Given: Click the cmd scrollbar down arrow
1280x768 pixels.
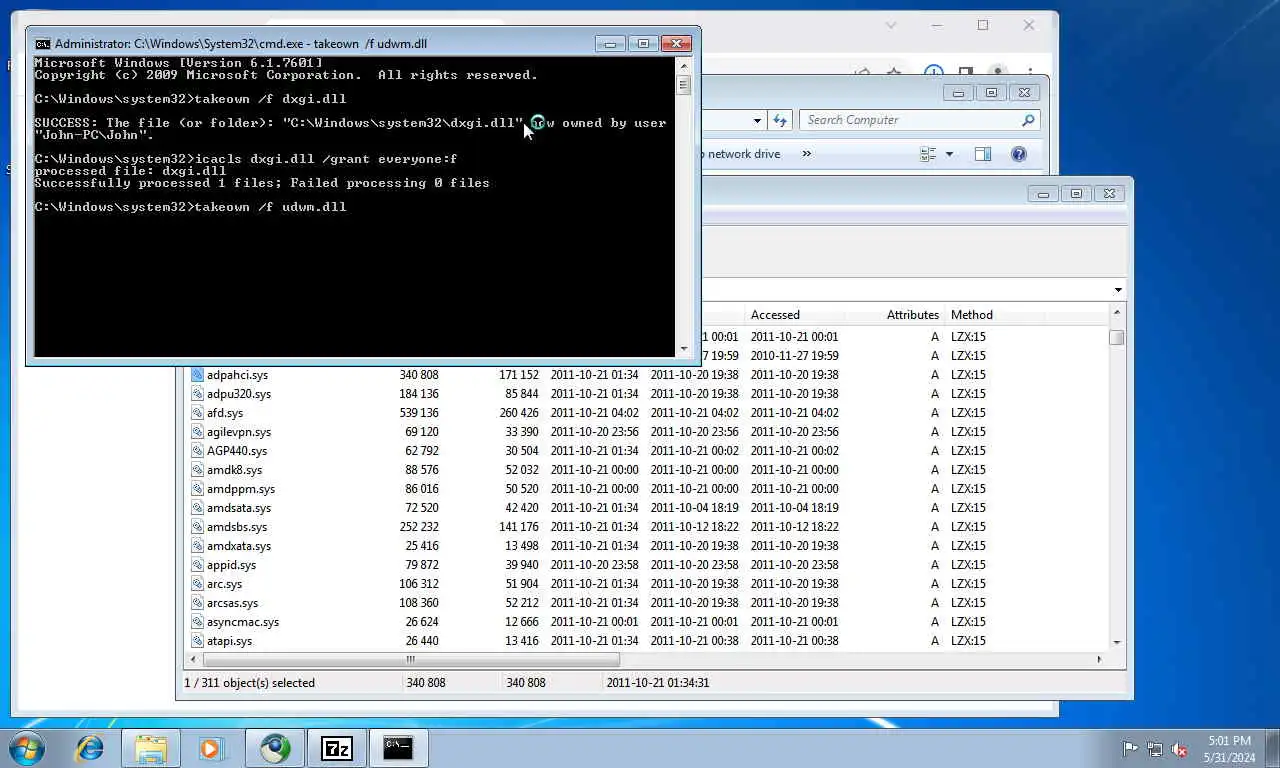Looking at the screenshot, I should [684, 349].
